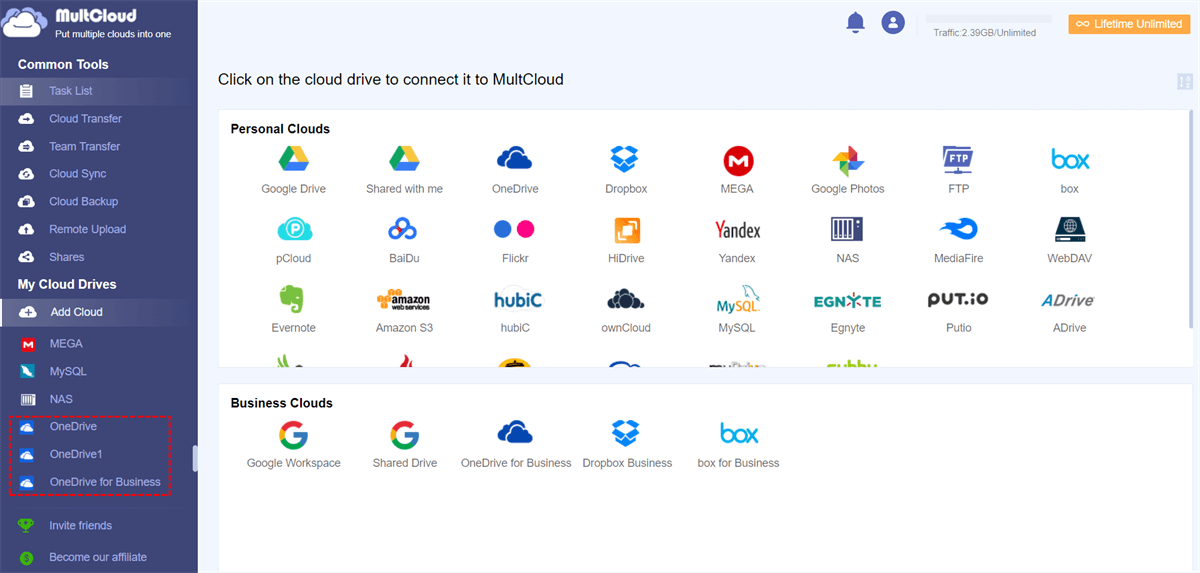
Task: Open the user account avatar
Action: (893, 23)
